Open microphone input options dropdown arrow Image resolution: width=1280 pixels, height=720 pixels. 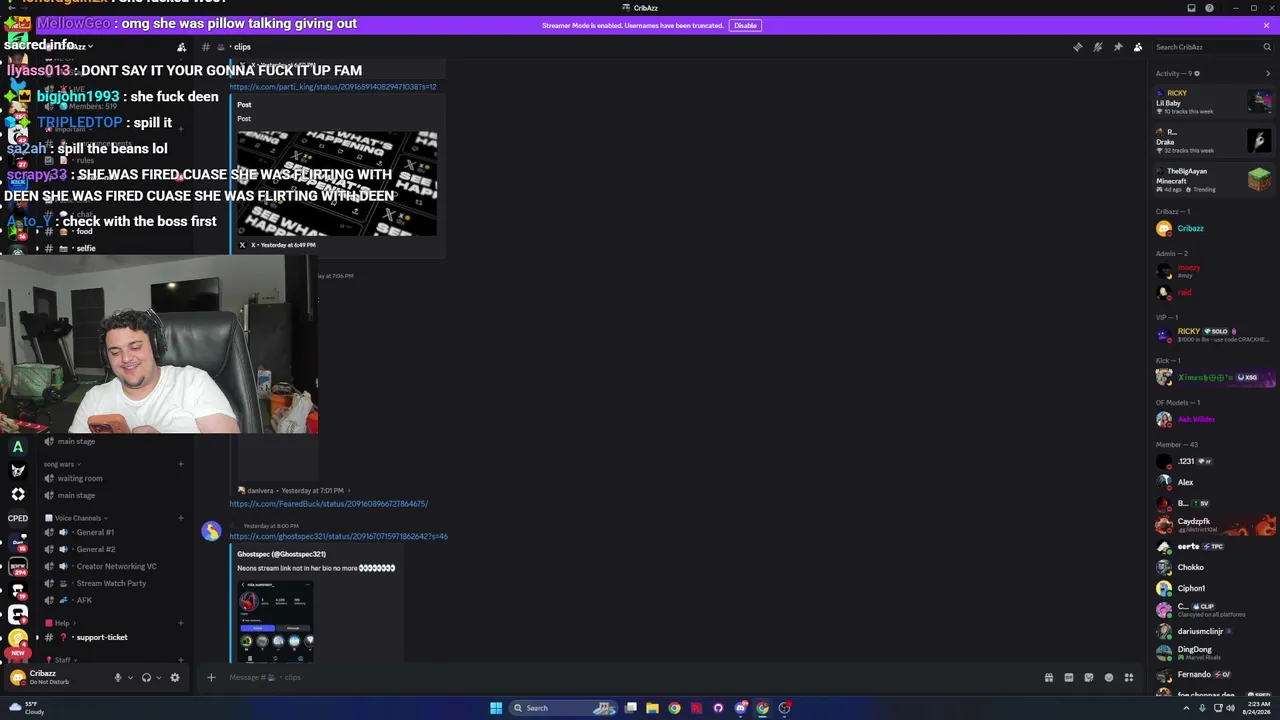coord(130,677)
